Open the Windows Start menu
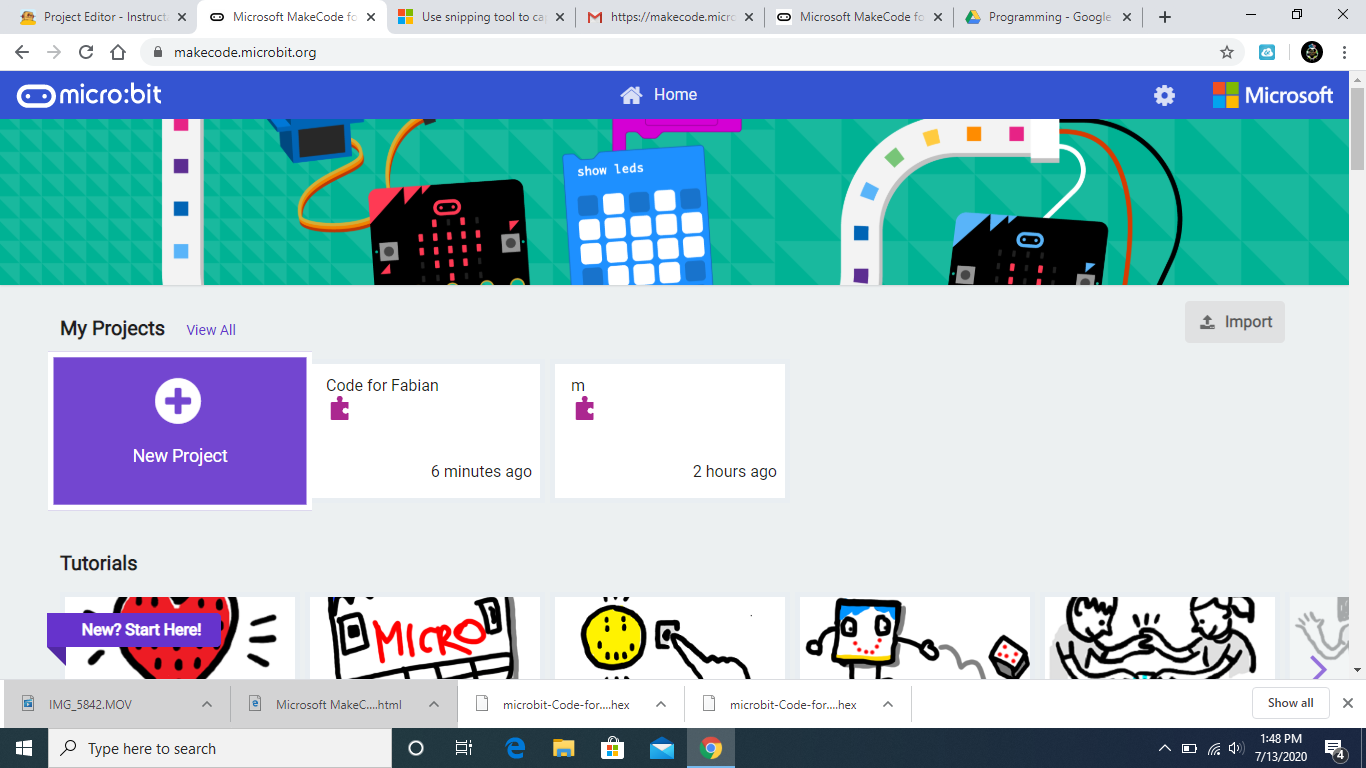This screenshot has width=1366, height=768. point(24,748)
